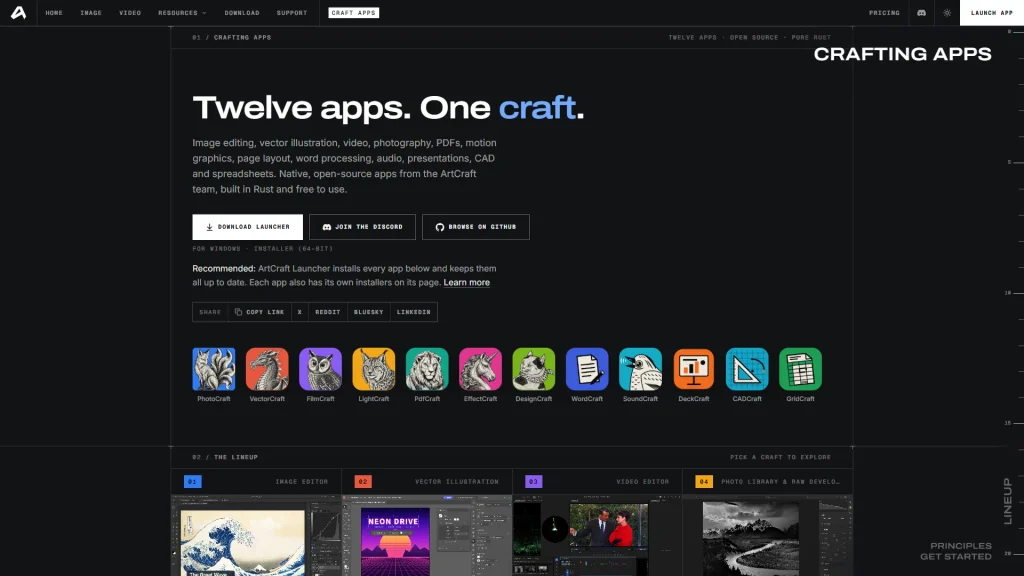Image resolution: width=1024 pixels, height=576 pixels.
Task: Click the SoundCraft app name label
Action: click(640, 398)
